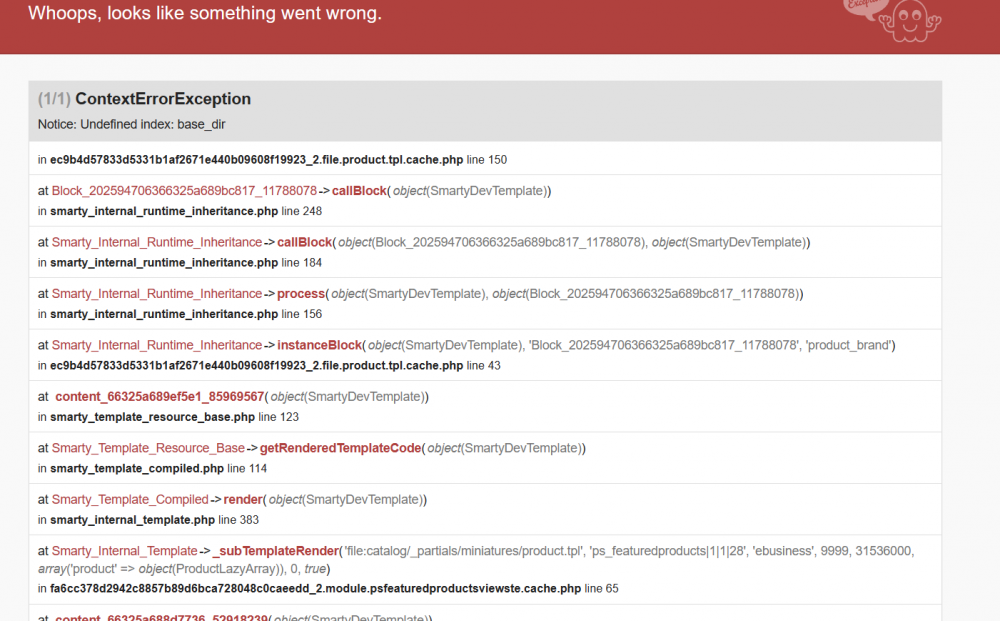Expand the smarty_internal_runtime_inheritance.php line 248 trace
The height and width of the screenshot is (621, 1000).
tap(185, 211)
